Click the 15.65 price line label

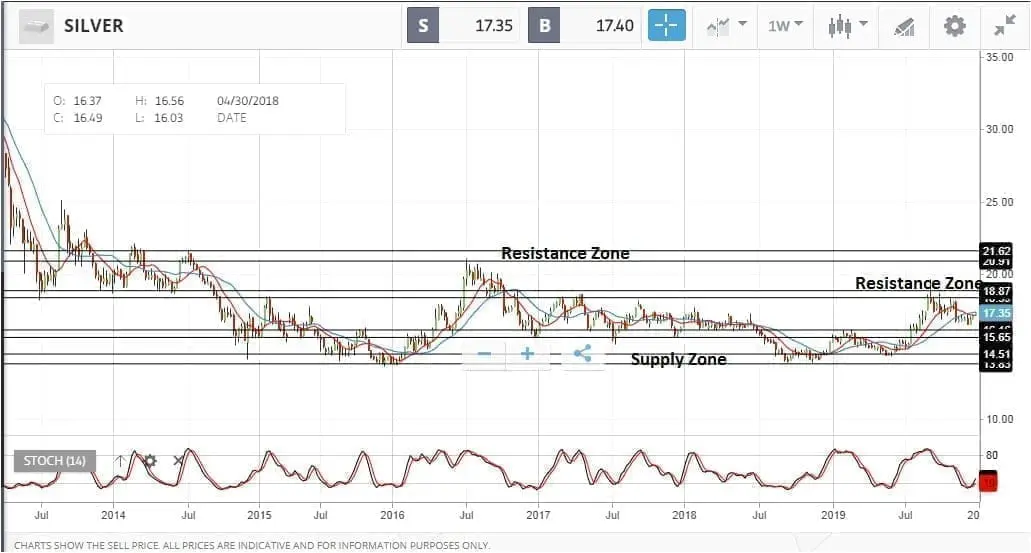pos(996,337)
